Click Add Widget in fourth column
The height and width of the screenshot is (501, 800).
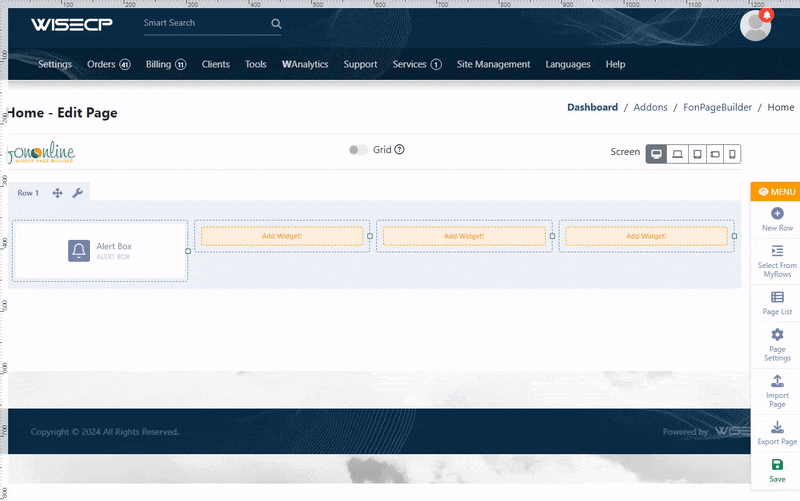(646, 236)
